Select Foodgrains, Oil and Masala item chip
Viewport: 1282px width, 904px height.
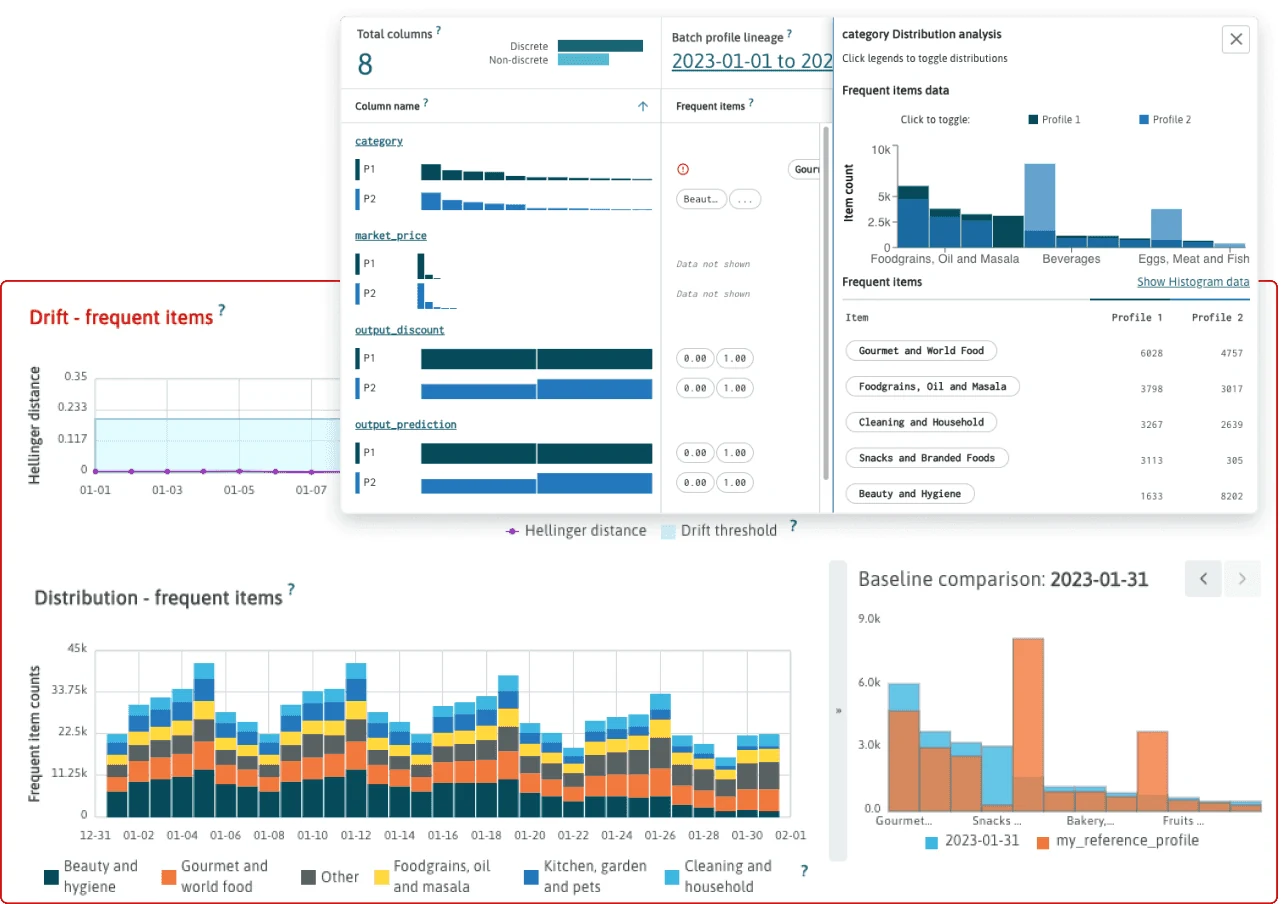(932, 386)
